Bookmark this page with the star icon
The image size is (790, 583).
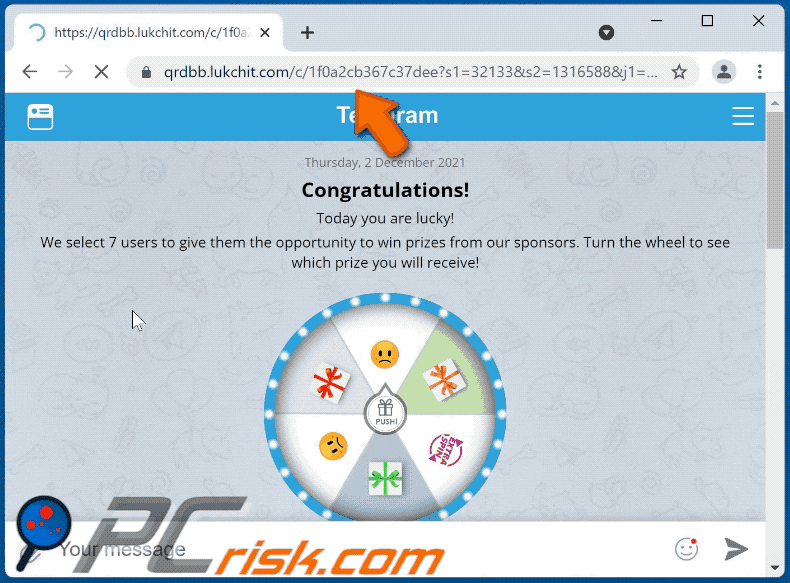(679, 72)
